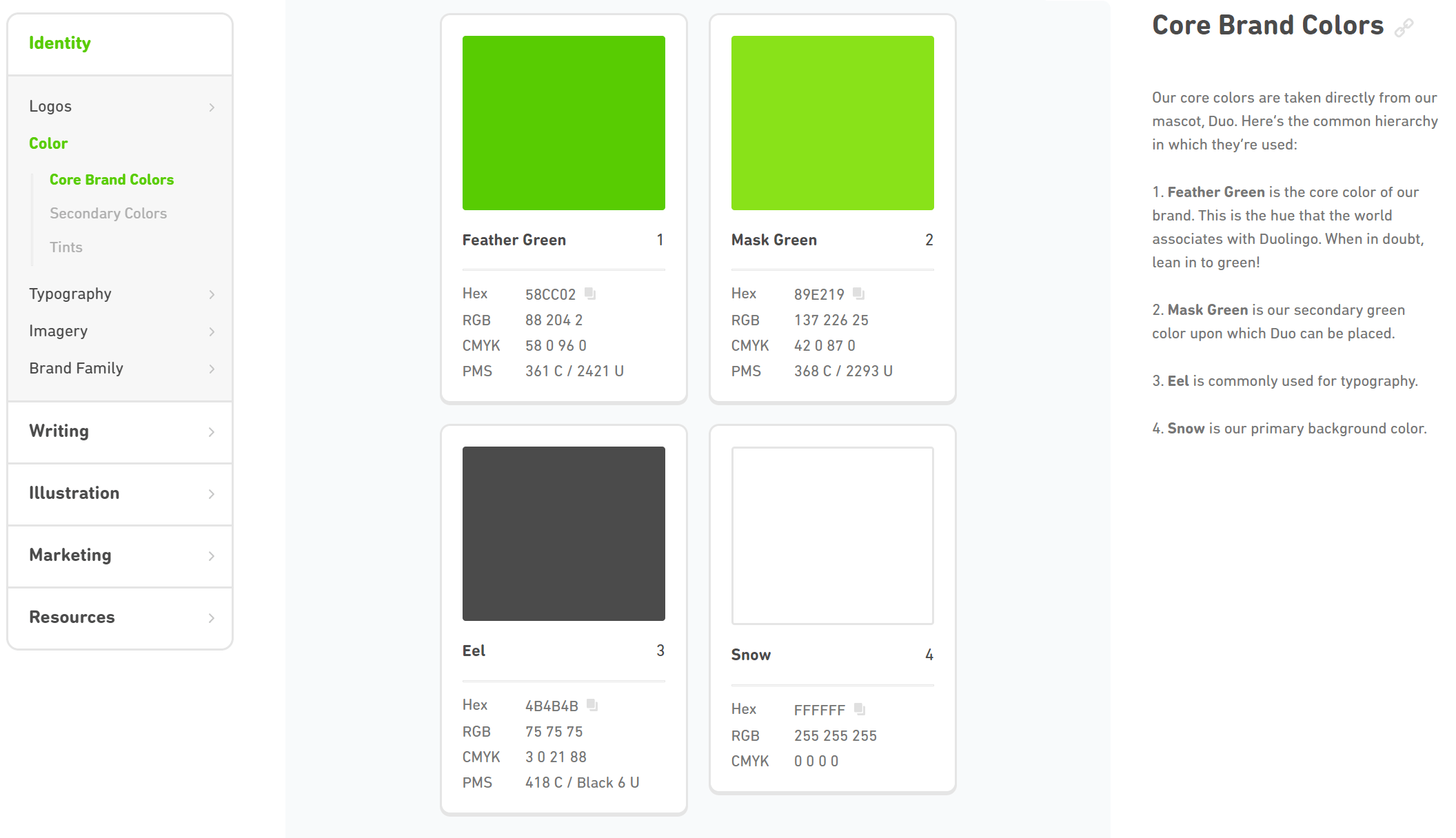Expand the Writing section chevron
Viewport: 1456px width, 838px height.
point(212,431)
